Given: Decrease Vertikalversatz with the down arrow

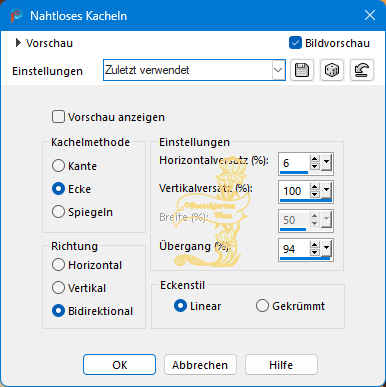Looking at the screenshot, I should [x=314, y=194].
